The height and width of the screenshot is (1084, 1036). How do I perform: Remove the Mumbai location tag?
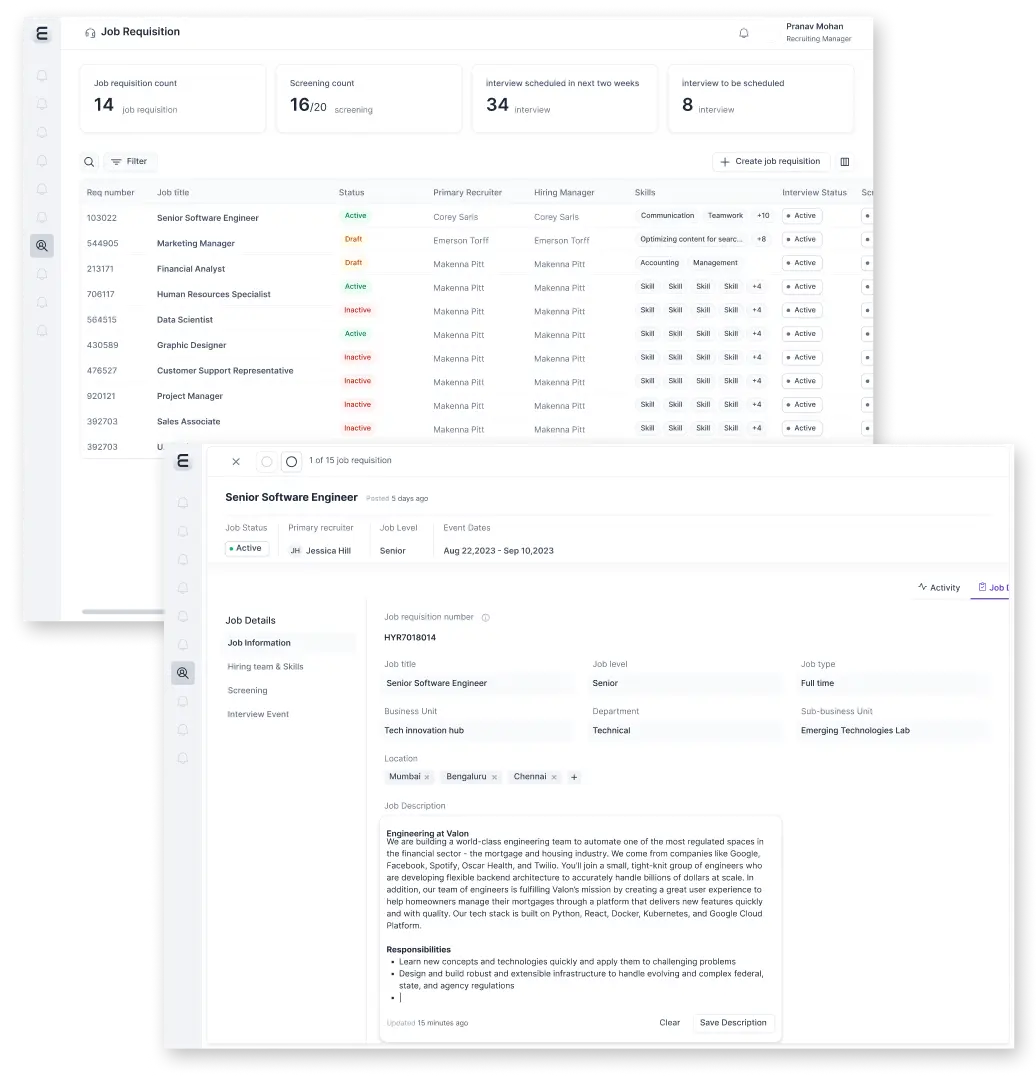click(427, 777)
